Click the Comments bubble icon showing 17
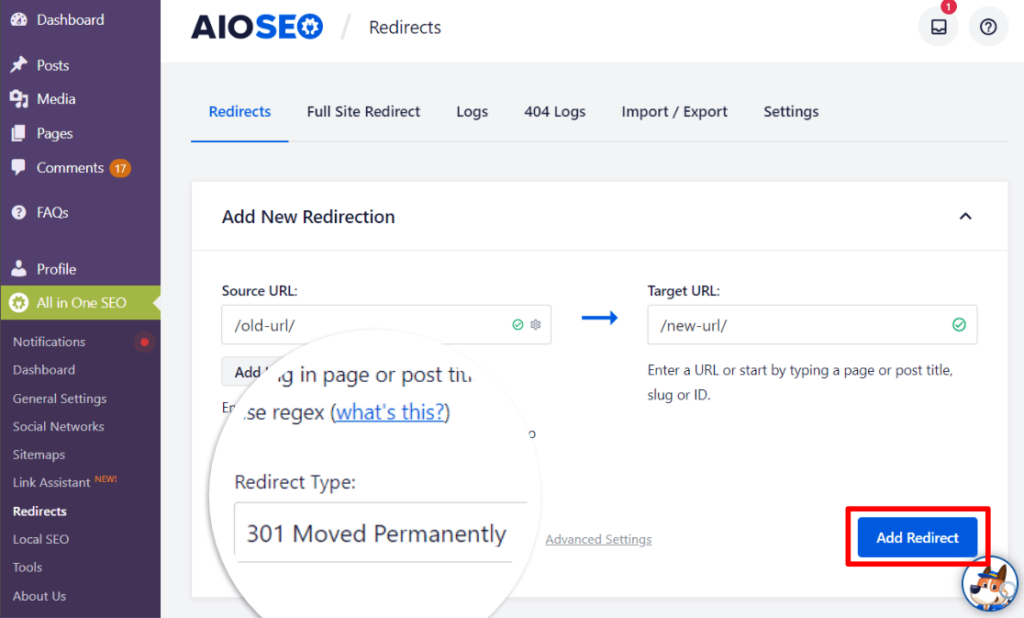Viewport: 1024px width, 618px height. (x=20, y=167)
